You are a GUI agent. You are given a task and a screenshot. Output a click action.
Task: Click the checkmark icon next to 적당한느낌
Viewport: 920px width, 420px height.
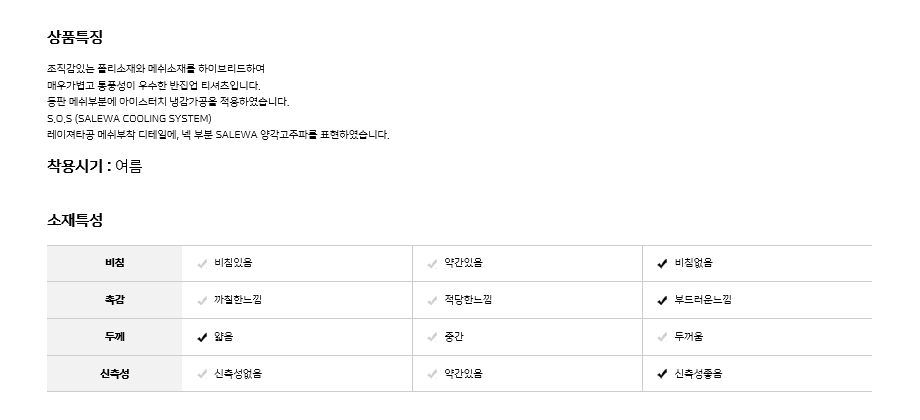[432, 300]
